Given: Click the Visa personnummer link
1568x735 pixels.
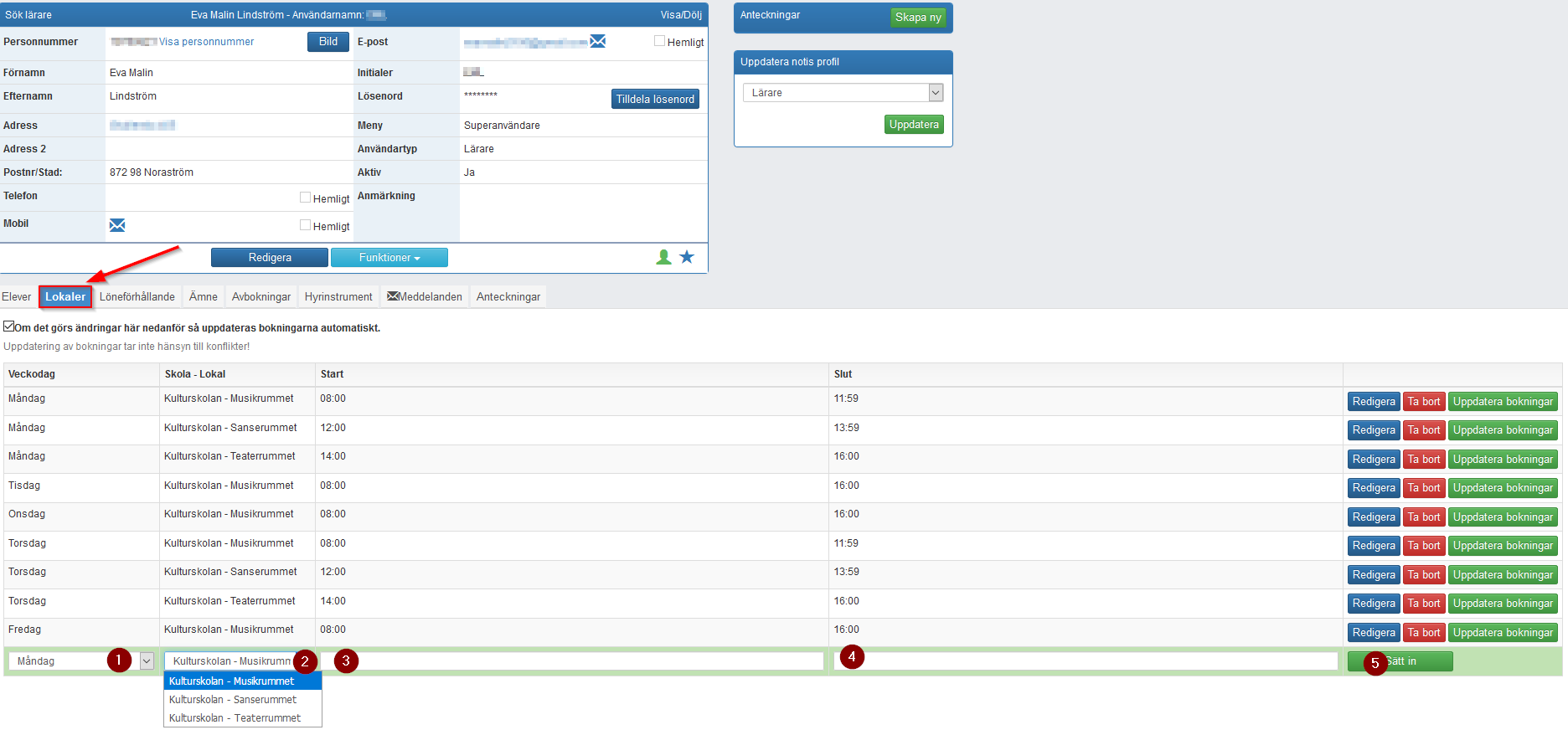Looking at the screenshot, I should 206,42.
